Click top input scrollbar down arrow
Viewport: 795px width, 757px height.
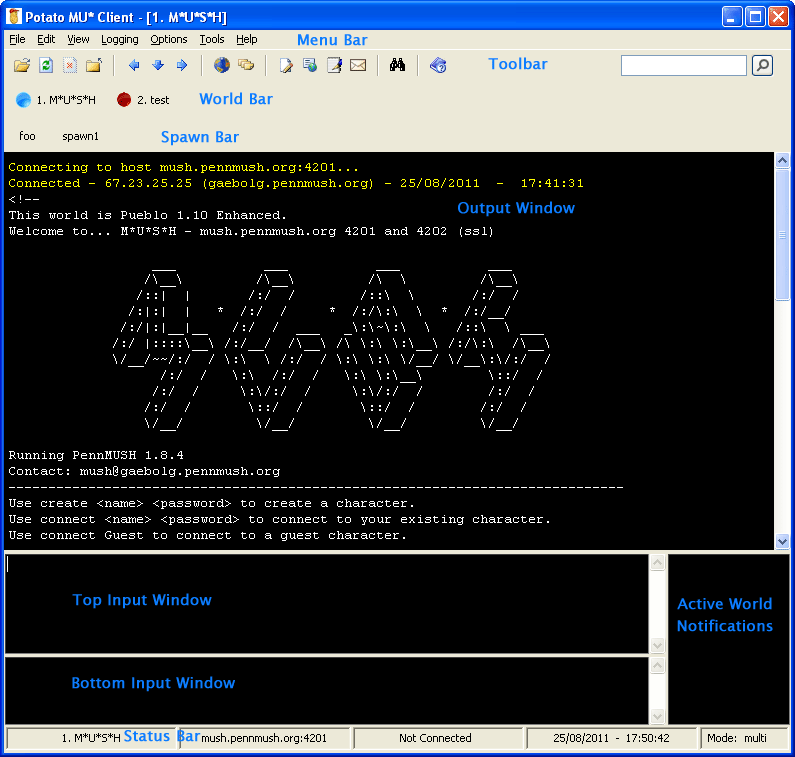657,645
